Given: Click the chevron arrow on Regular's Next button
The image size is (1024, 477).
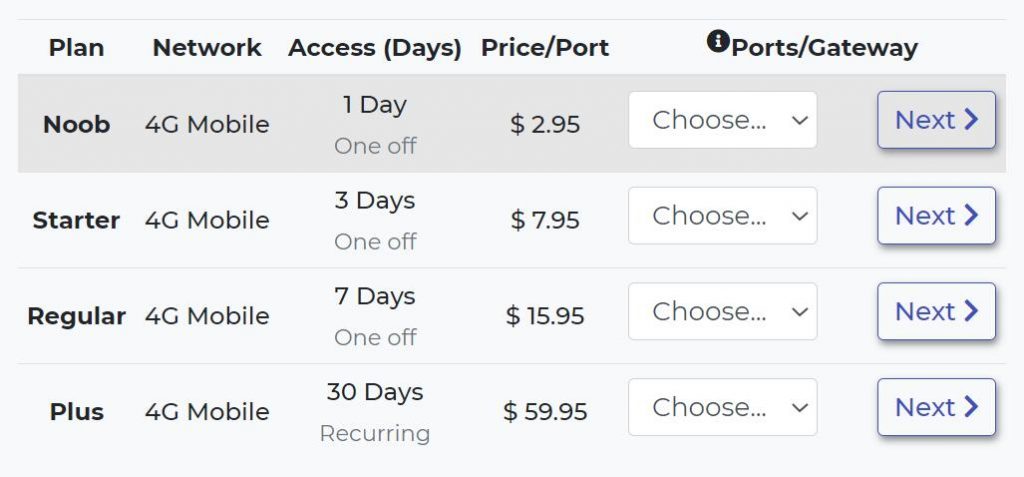Looking at the screenshot, I should [x=971, y=311].
